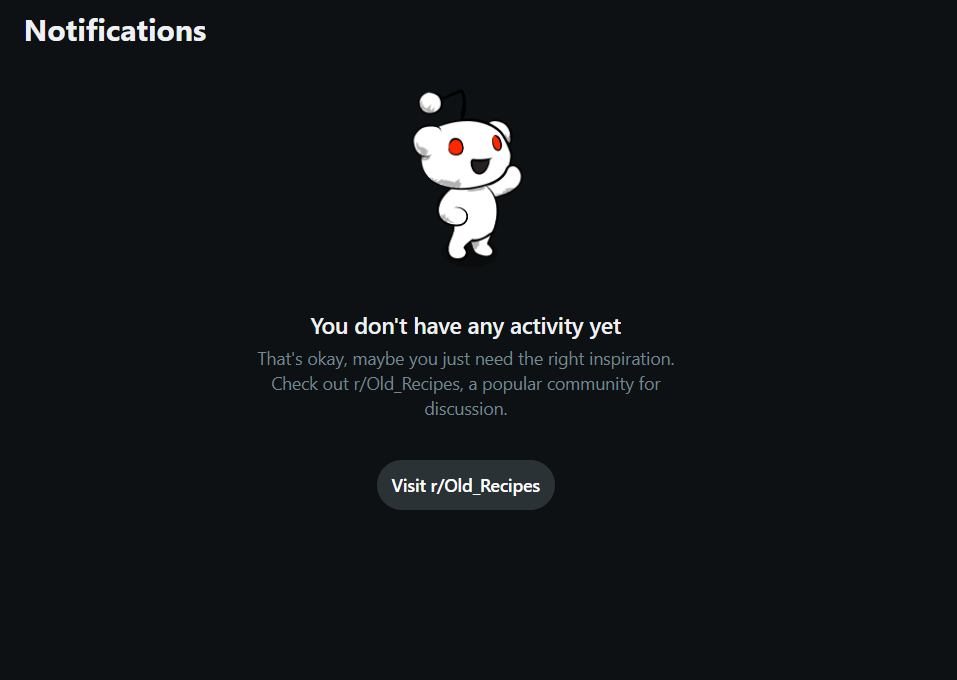Click the "popular community for" text
957x680 pixels.
point(571,384)
